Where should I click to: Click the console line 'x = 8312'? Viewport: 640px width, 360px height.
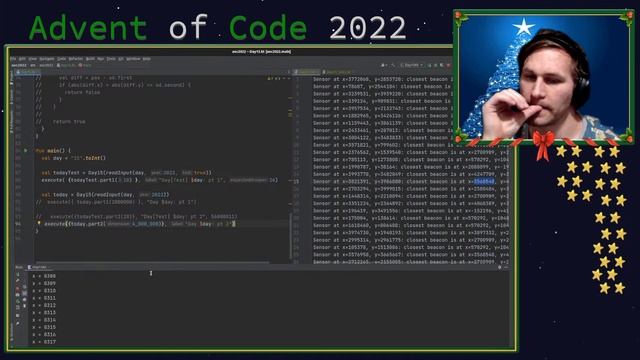[44, 305]
